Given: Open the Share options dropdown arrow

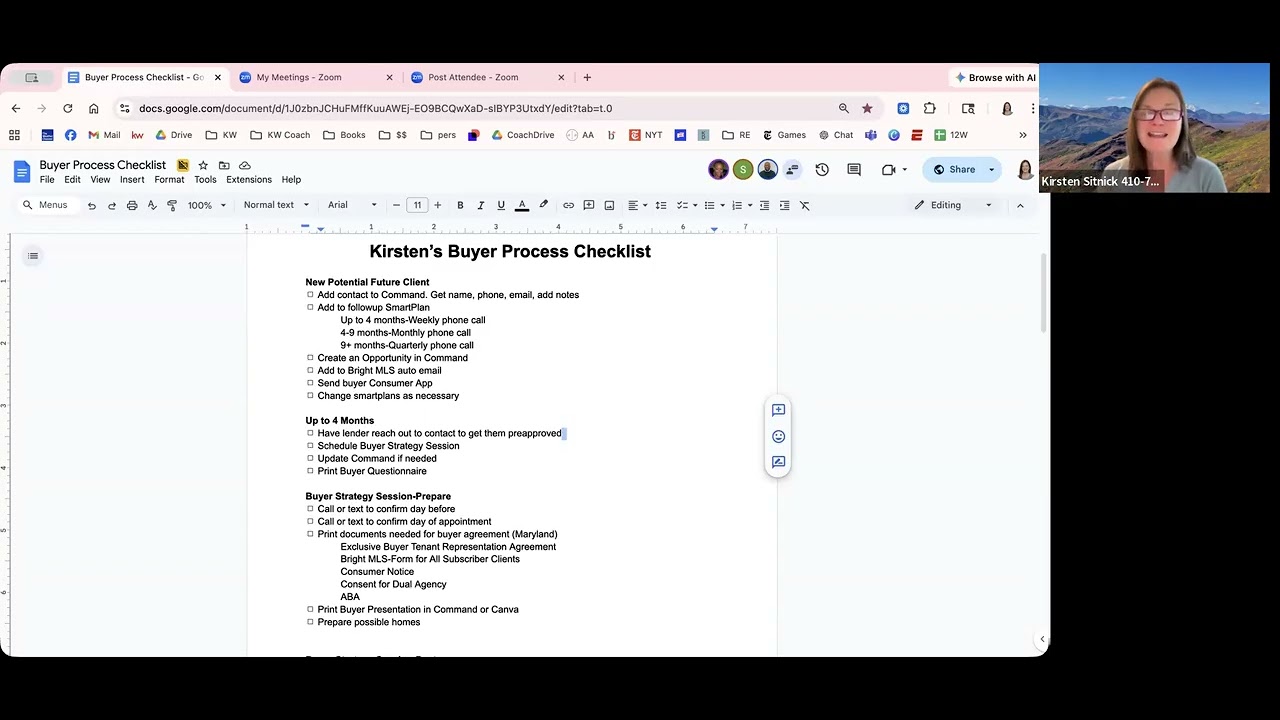Looking at the screenshot, I should point(991,170).
